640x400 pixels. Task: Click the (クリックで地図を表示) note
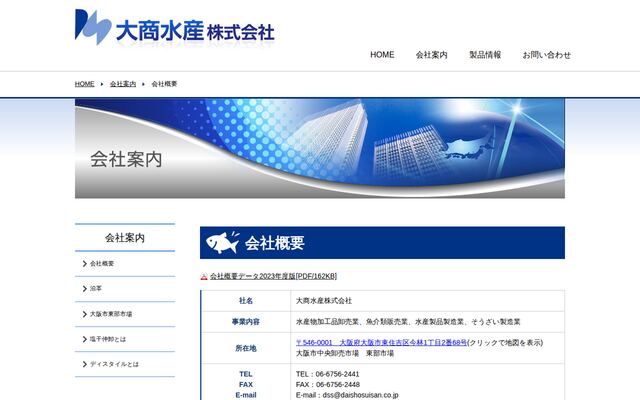click(x=505, y=342)
